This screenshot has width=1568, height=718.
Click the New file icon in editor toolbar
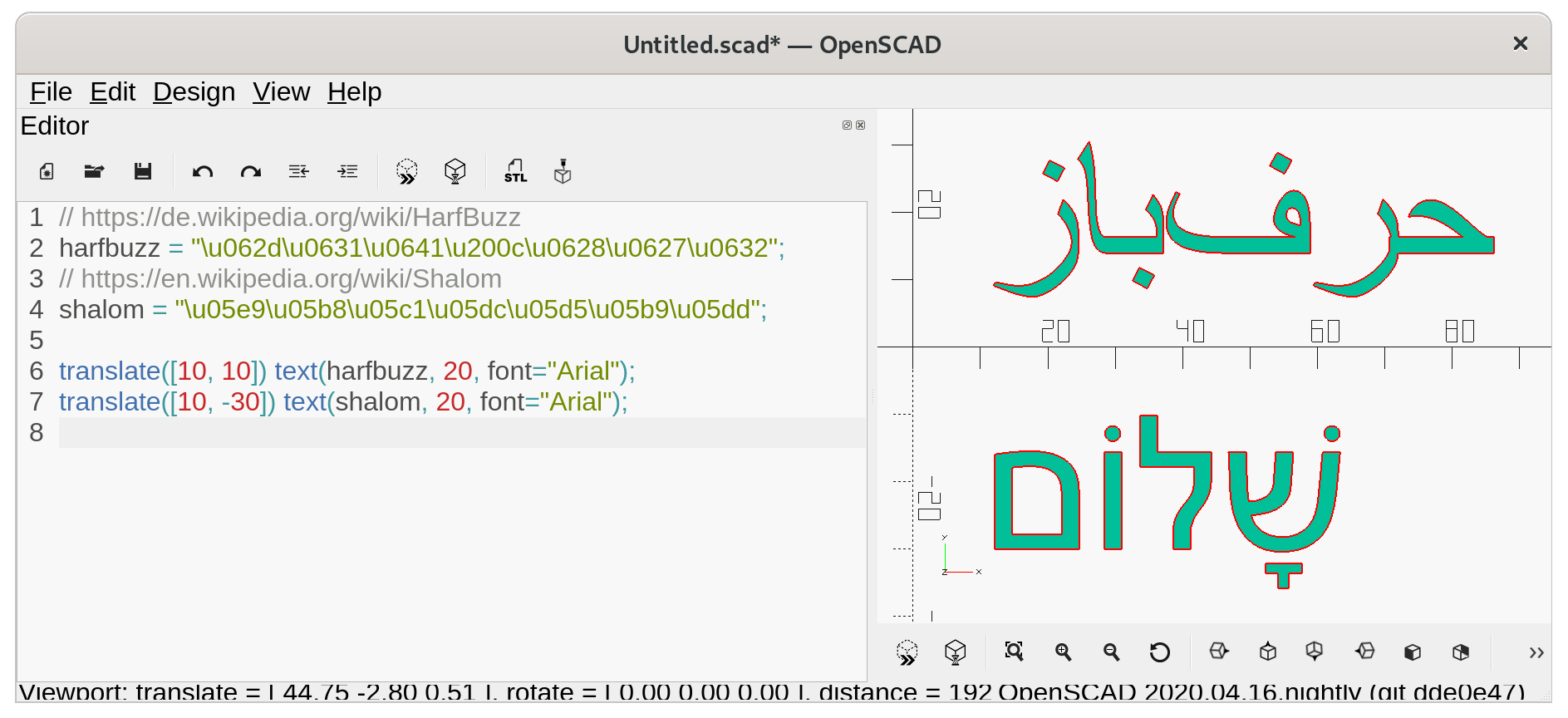coord(47,172)
